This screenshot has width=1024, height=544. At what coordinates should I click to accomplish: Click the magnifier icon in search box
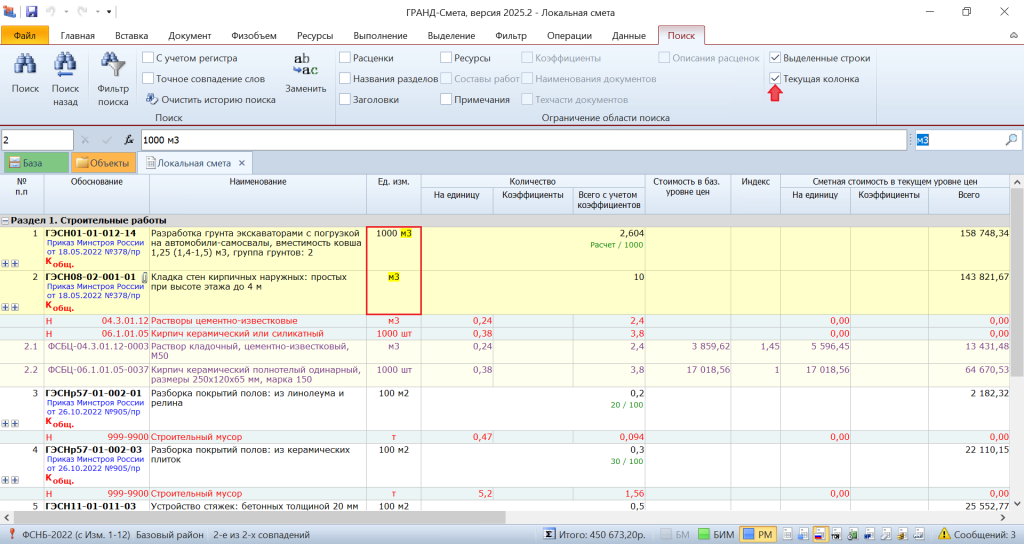(x=1011, y=140)
